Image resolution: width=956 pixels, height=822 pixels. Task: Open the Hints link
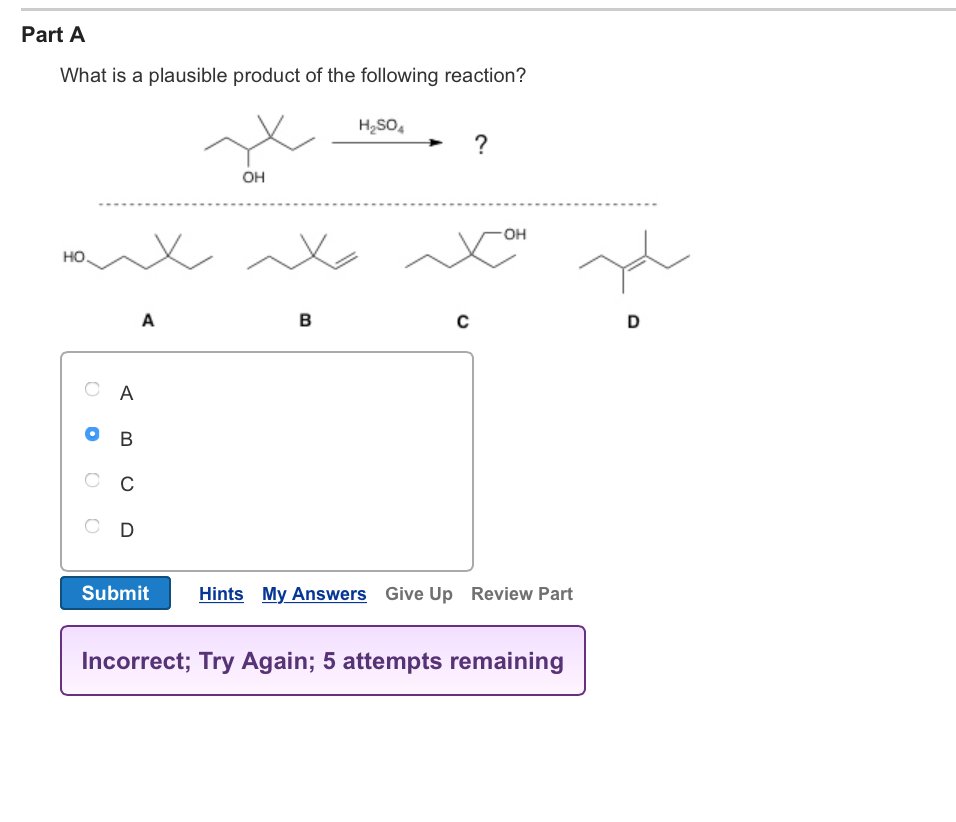pyautogui.click(x=221, y=593)
